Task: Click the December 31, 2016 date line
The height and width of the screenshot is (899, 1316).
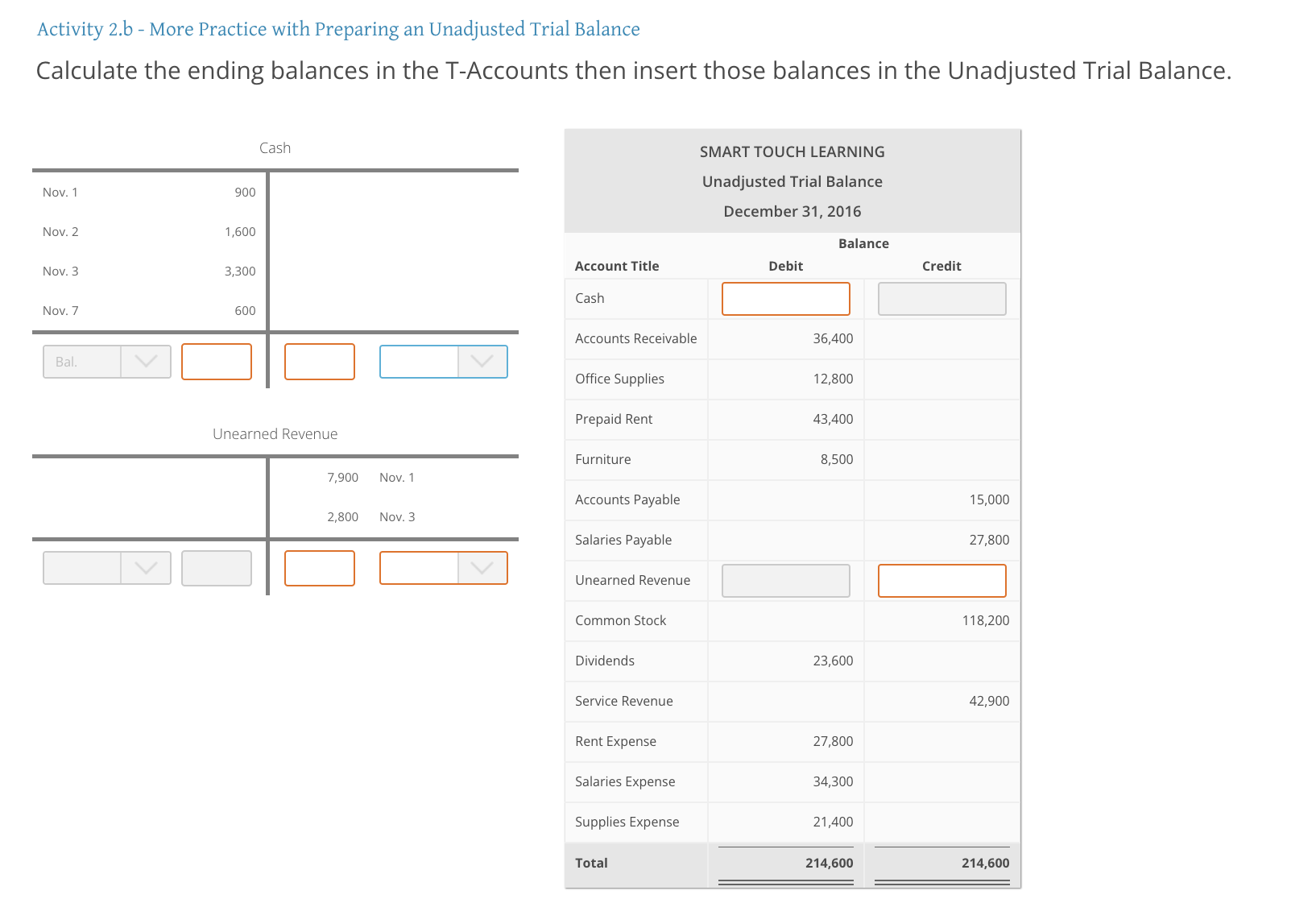Action: tap(792, 211)
